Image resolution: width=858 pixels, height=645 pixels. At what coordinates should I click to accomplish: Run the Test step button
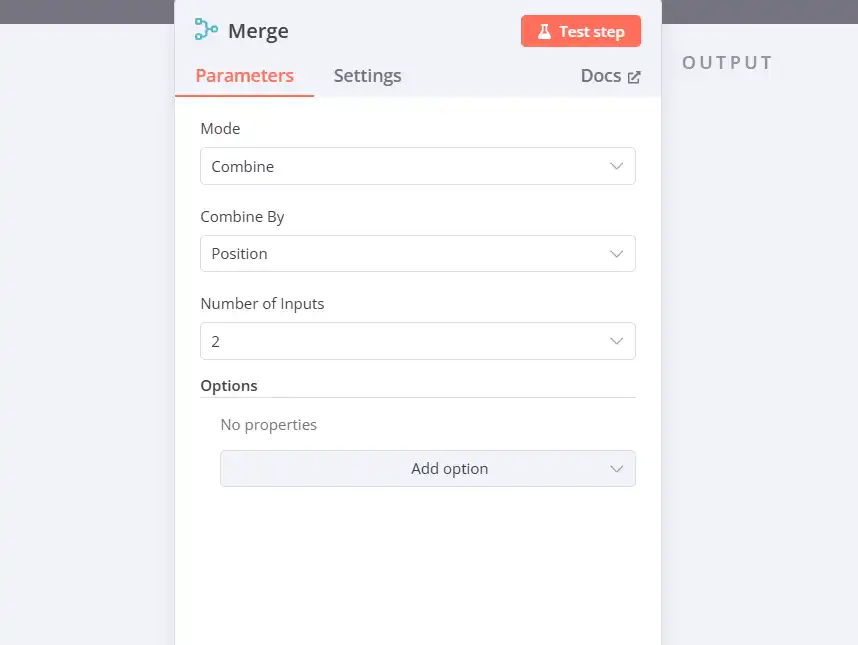(581, 31)
